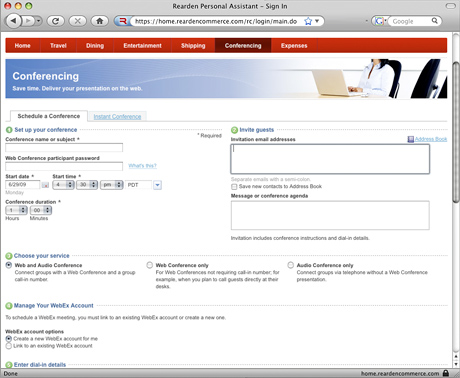
Task: Click the step 2 Invite guests icon
Action: [234, 130]
